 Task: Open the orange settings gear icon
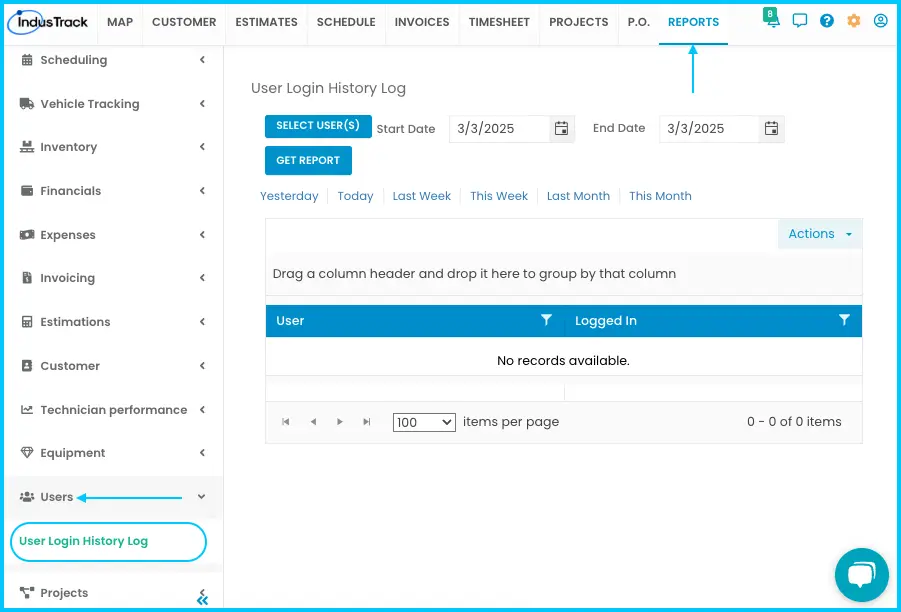click(853, 21)
